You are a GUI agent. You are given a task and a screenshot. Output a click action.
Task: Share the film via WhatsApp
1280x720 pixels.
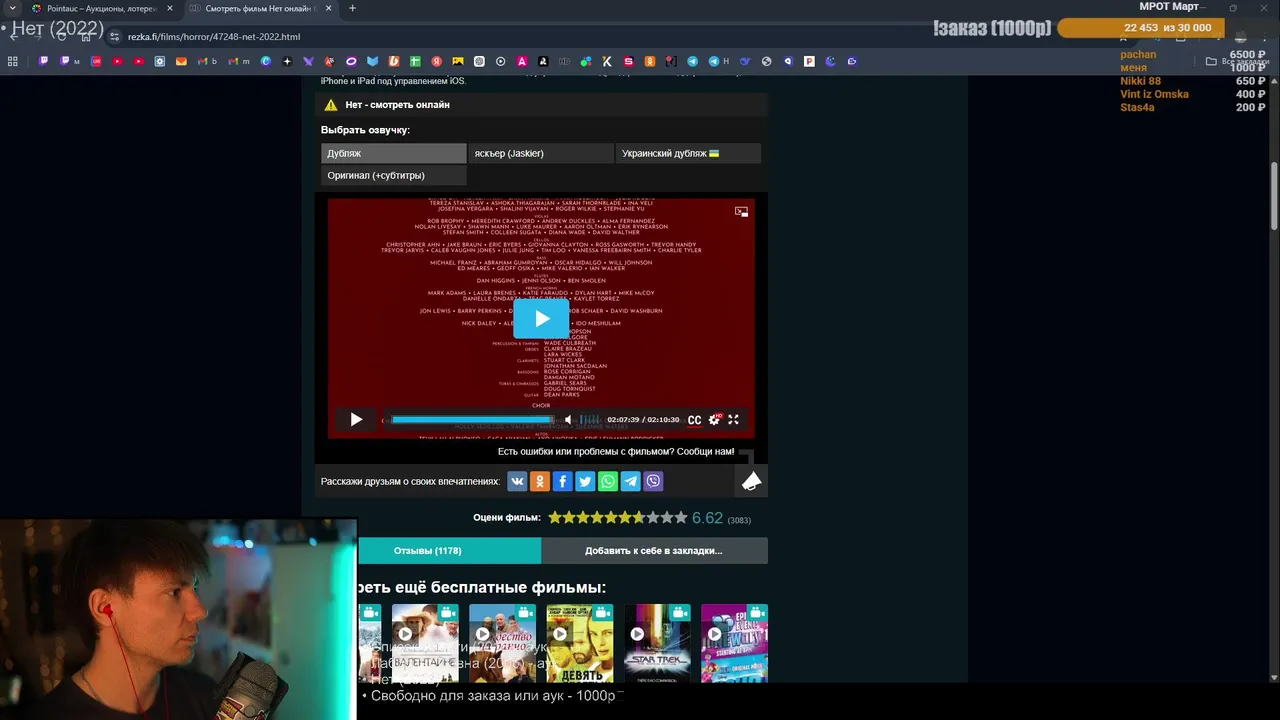click(x=608, y=481)
